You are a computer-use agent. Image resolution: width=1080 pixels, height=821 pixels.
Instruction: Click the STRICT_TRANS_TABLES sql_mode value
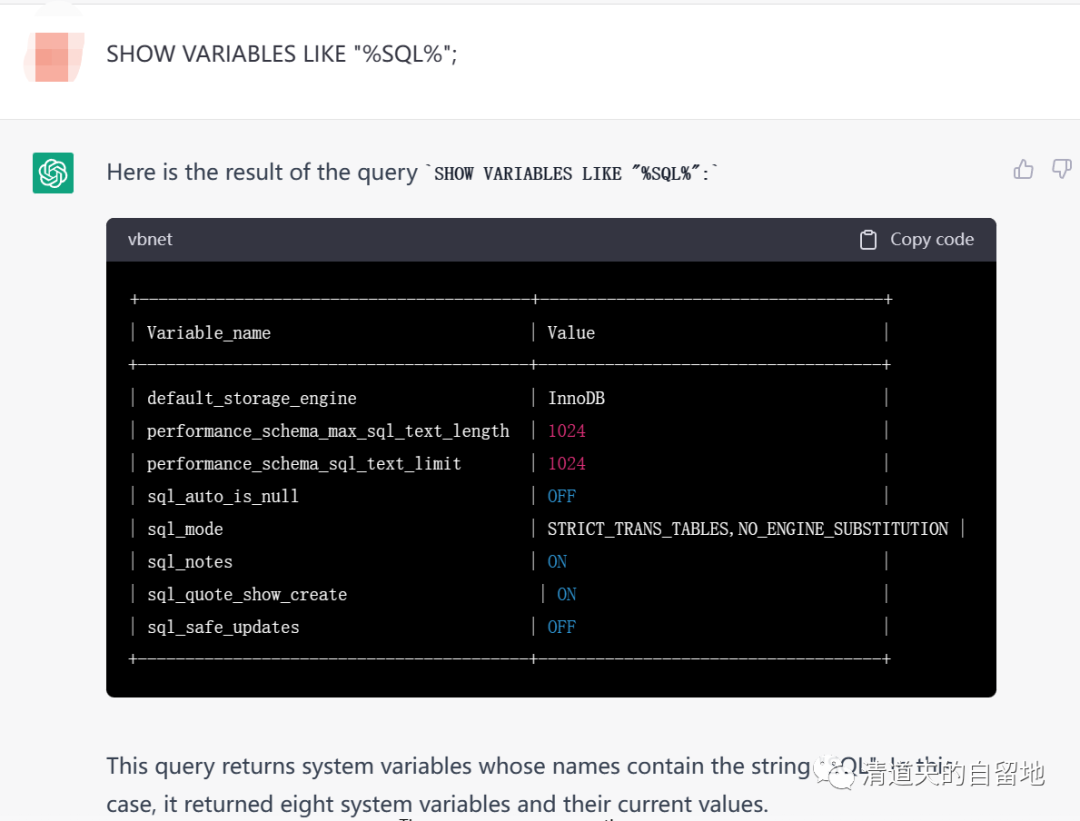point(747,529)
